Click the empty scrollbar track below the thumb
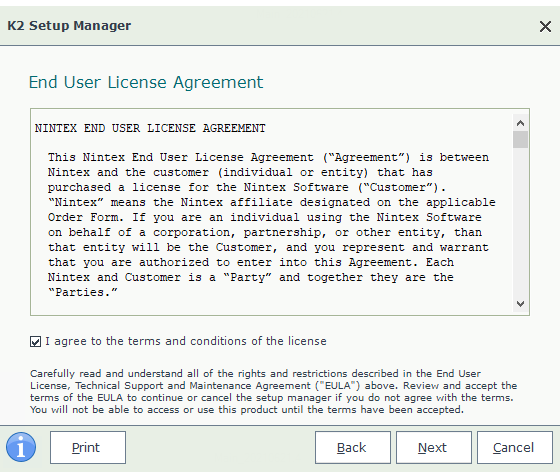Screen dimensions: 560x472 coord(520,221)
